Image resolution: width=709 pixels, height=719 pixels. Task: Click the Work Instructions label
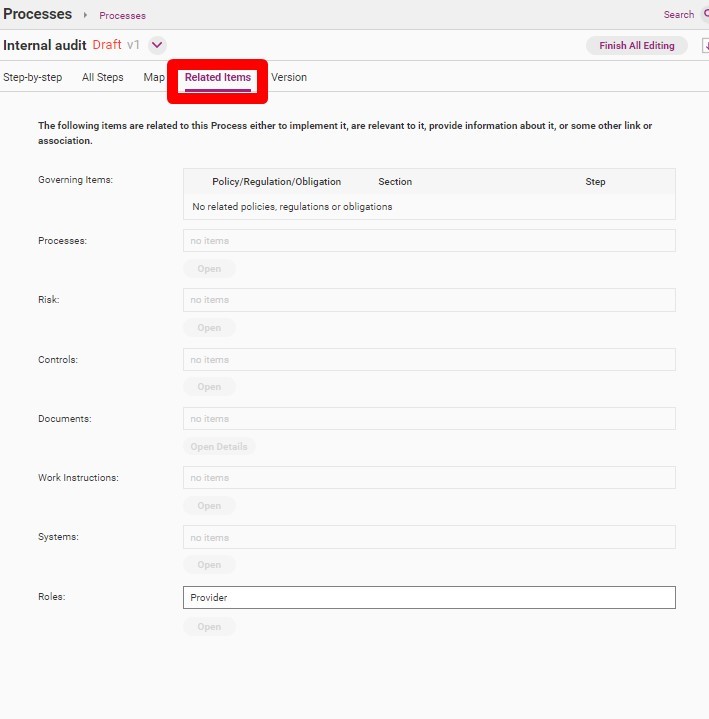[x=78, y=478]
